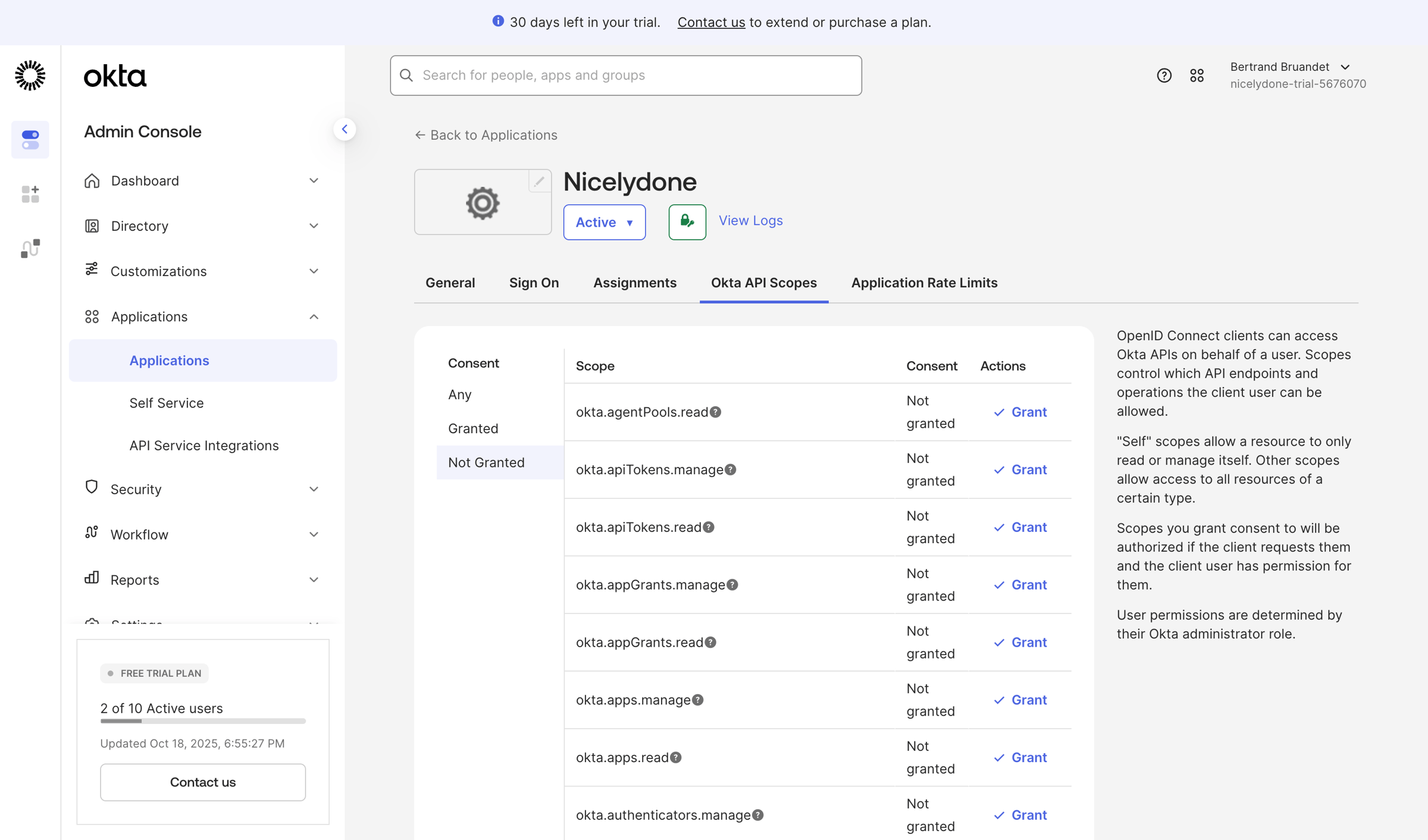Image resolution: width=1428 pixels, height=840 pixels.
Task: Click the Security shield icon
Action: click(92, 487)
